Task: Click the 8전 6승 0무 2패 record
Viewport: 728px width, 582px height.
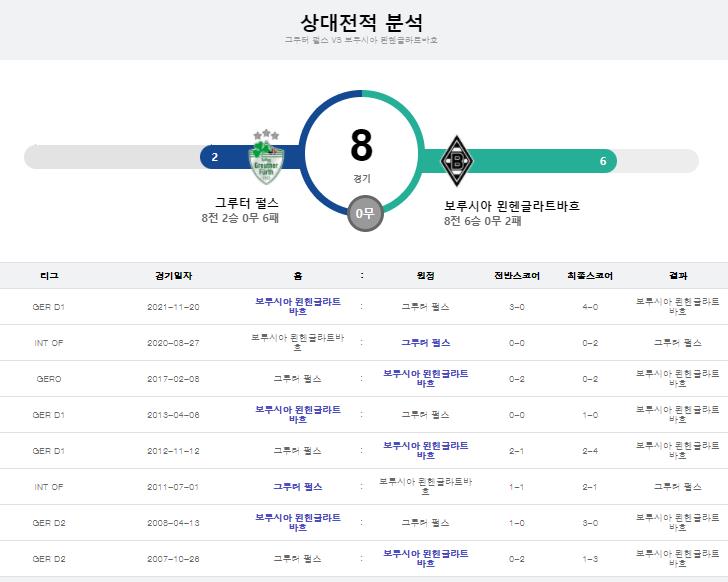Action: (483, 221)
